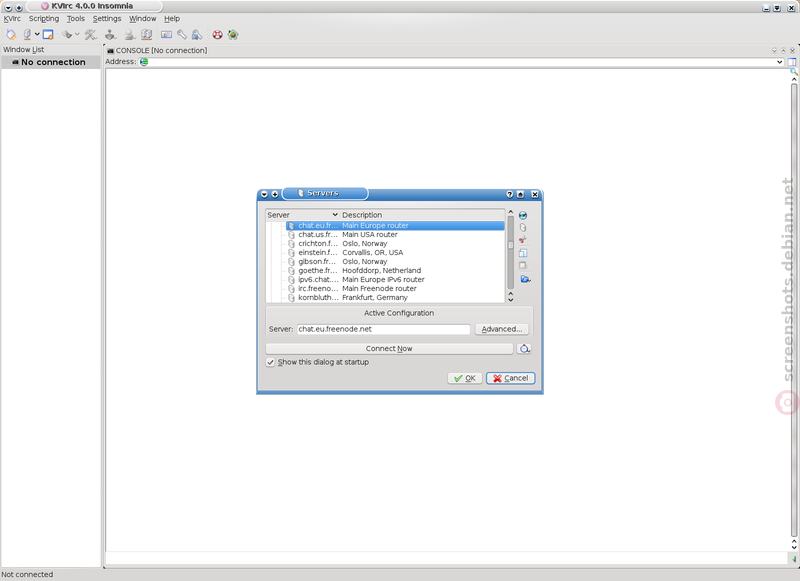This screenshot has height=581, width=800.
Task: Click the KVIrc main window titlebar menu arrow
Action: [x=8, y=8]
